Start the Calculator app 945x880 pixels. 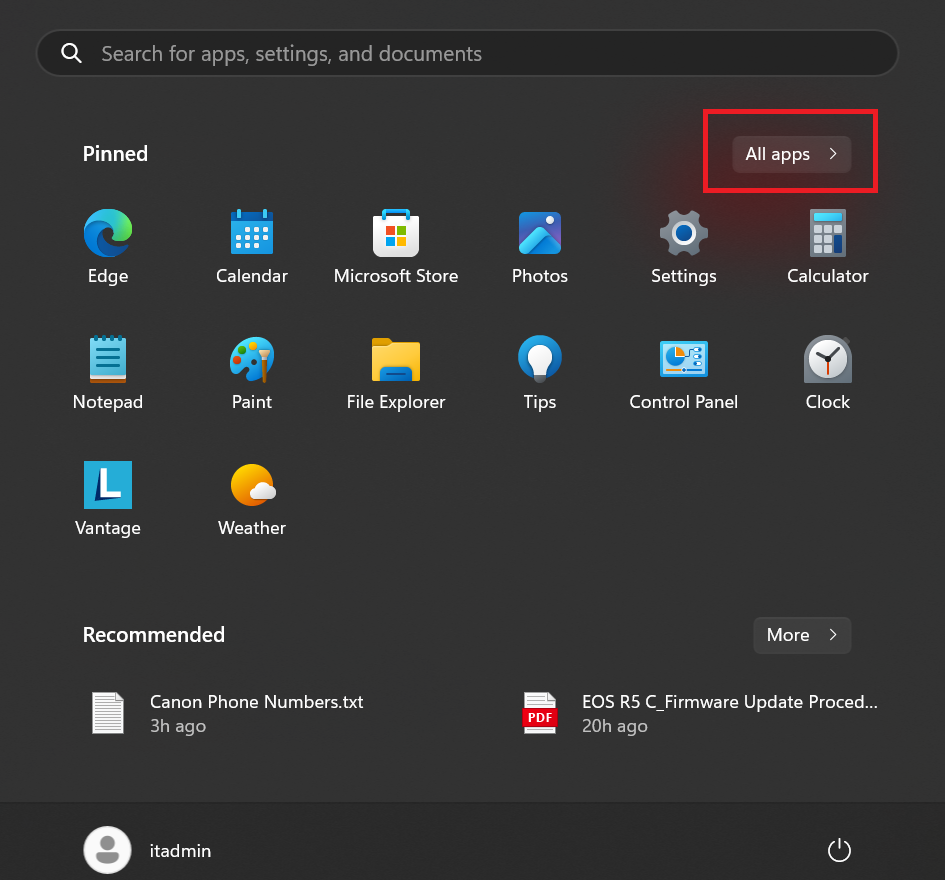point(827,246)
